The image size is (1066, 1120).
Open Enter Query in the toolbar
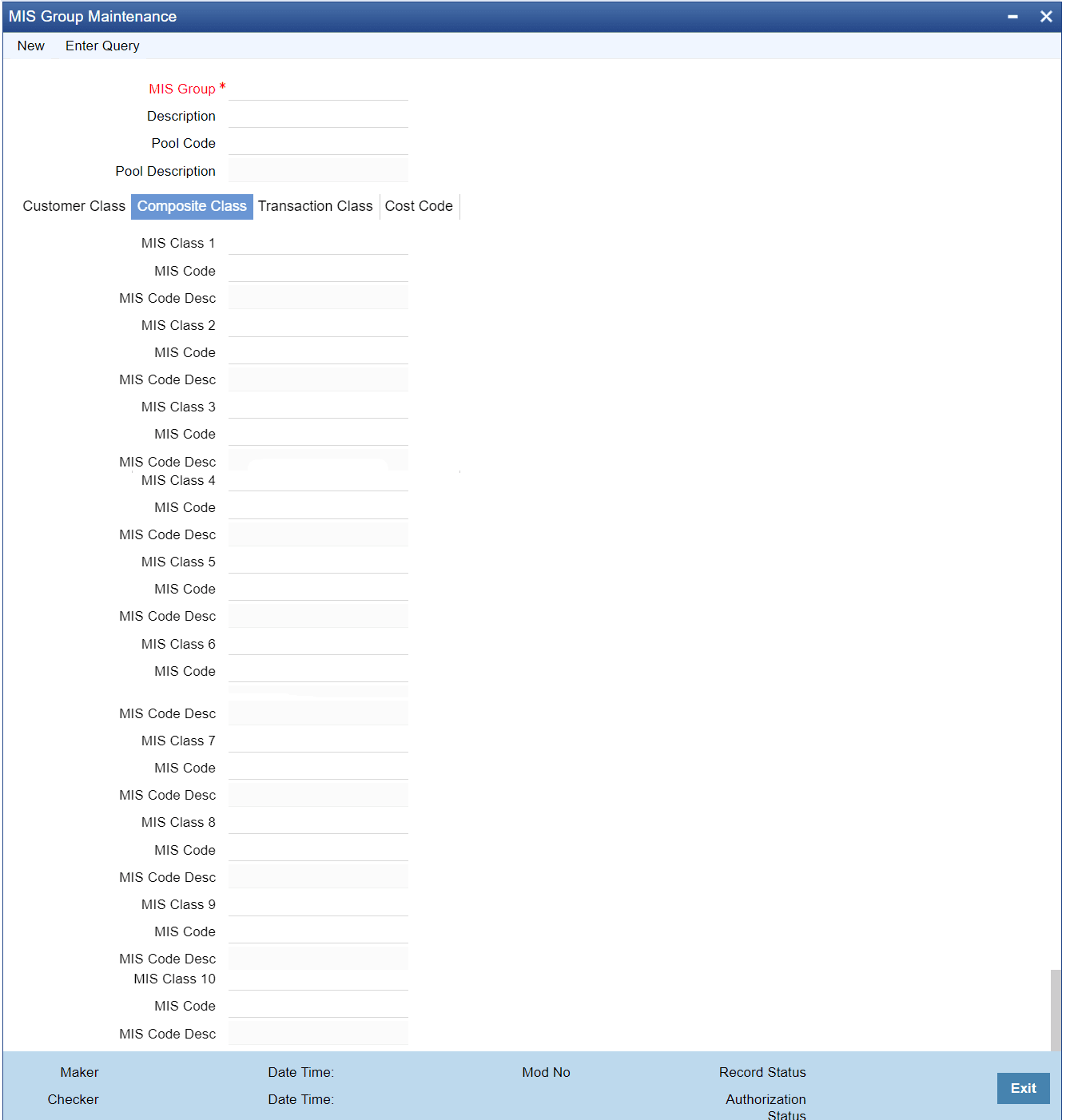tap(102, 46)
